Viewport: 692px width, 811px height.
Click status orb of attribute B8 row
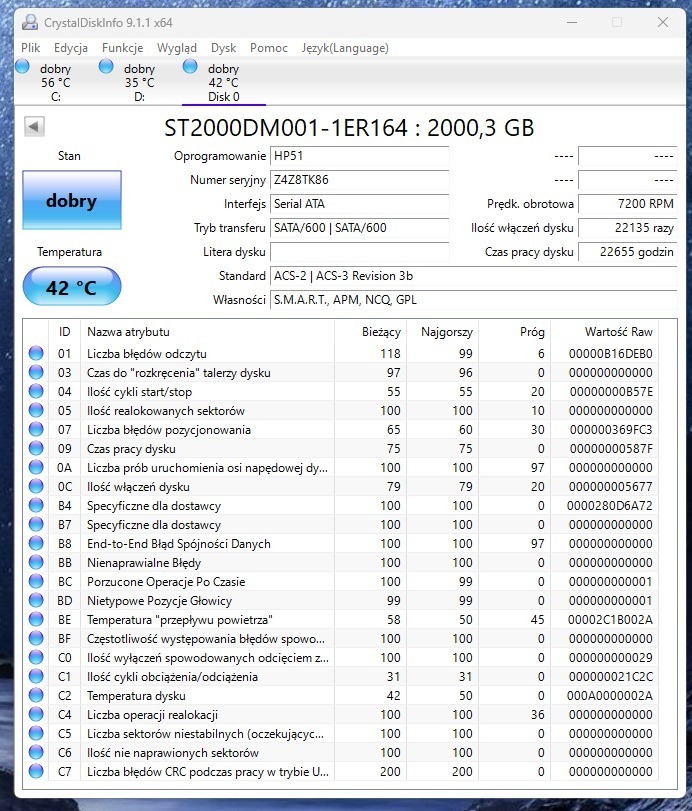pos(36,544)
